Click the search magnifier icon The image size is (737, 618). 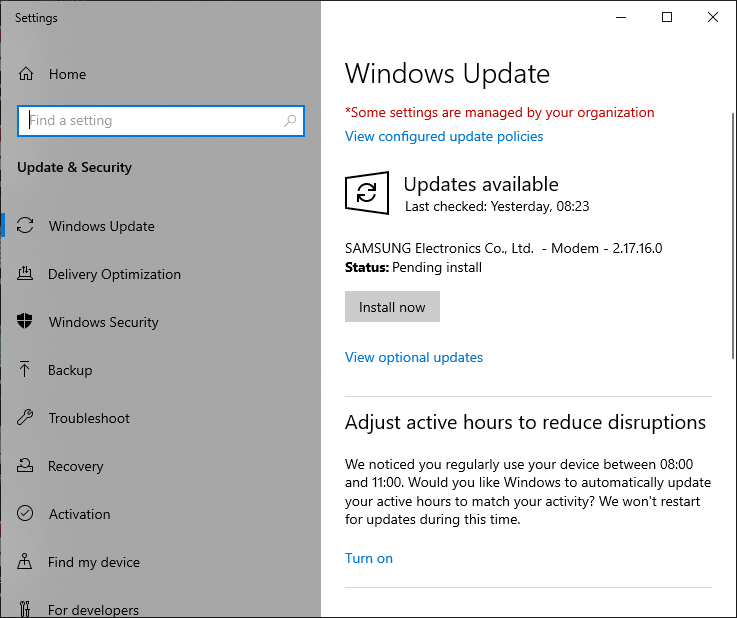click(x=290, y=121)
